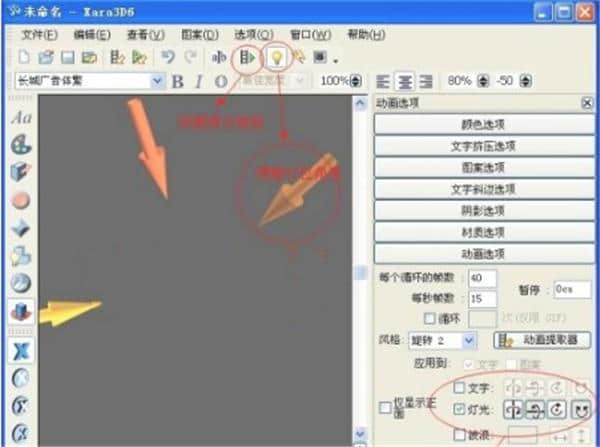Click the align left icon
The width and height of the screenshot is (600, 447).
[383, 81]
